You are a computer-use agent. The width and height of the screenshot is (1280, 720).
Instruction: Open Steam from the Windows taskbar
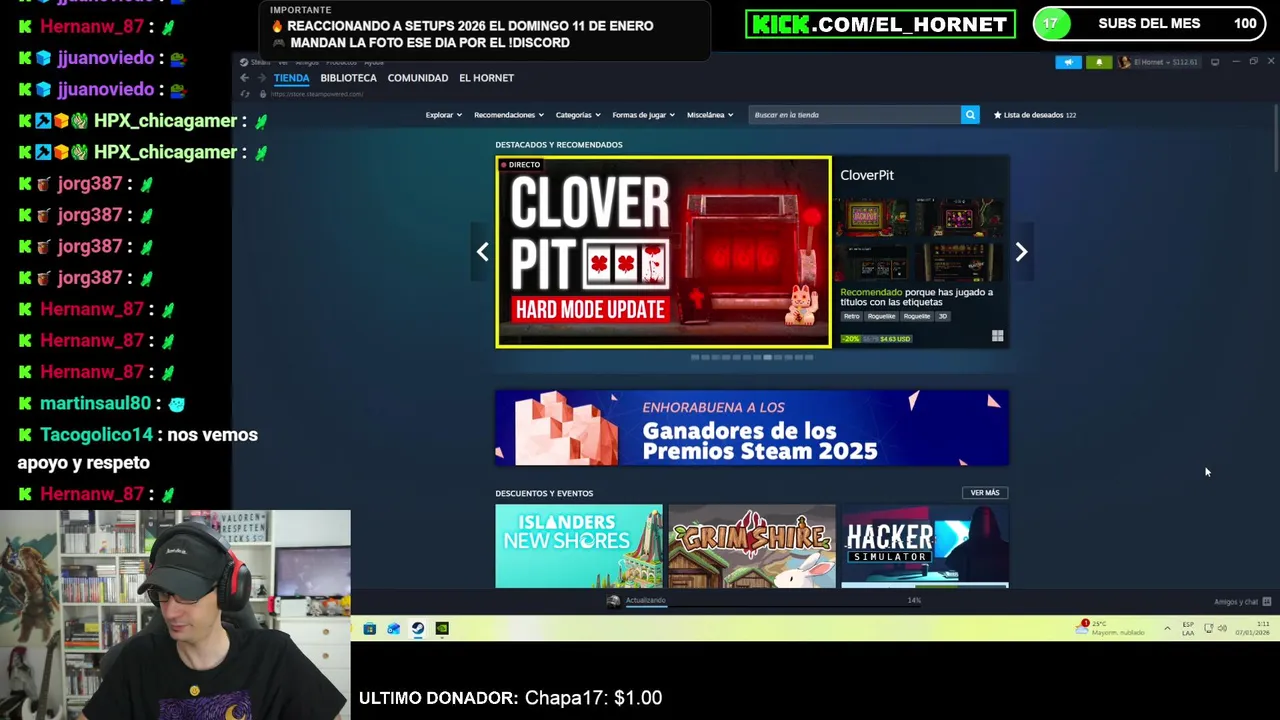418,629
